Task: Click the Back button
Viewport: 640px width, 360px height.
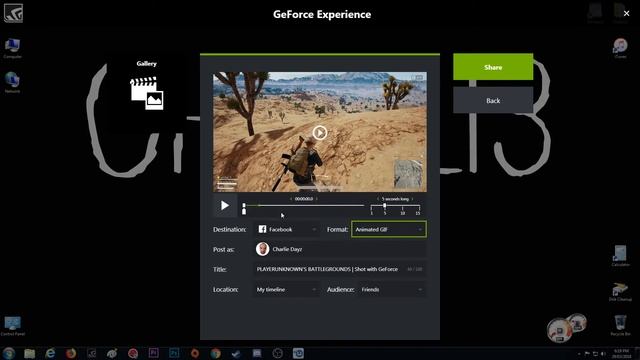Action: (x=493, y=100)
